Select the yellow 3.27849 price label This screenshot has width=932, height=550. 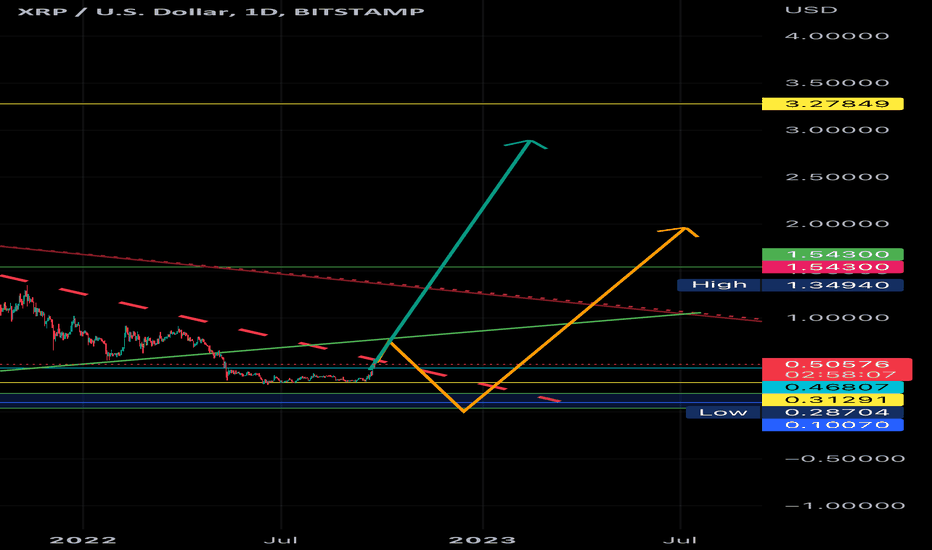[x=832, y=104]
